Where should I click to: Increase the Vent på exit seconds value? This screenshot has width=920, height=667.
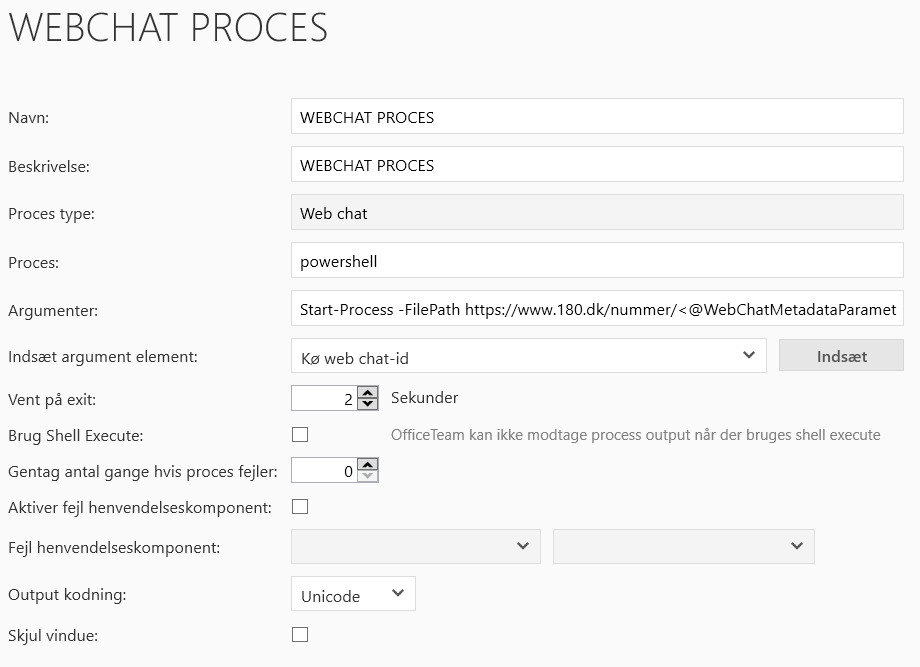pyautogui.click(x=367, y=392)
